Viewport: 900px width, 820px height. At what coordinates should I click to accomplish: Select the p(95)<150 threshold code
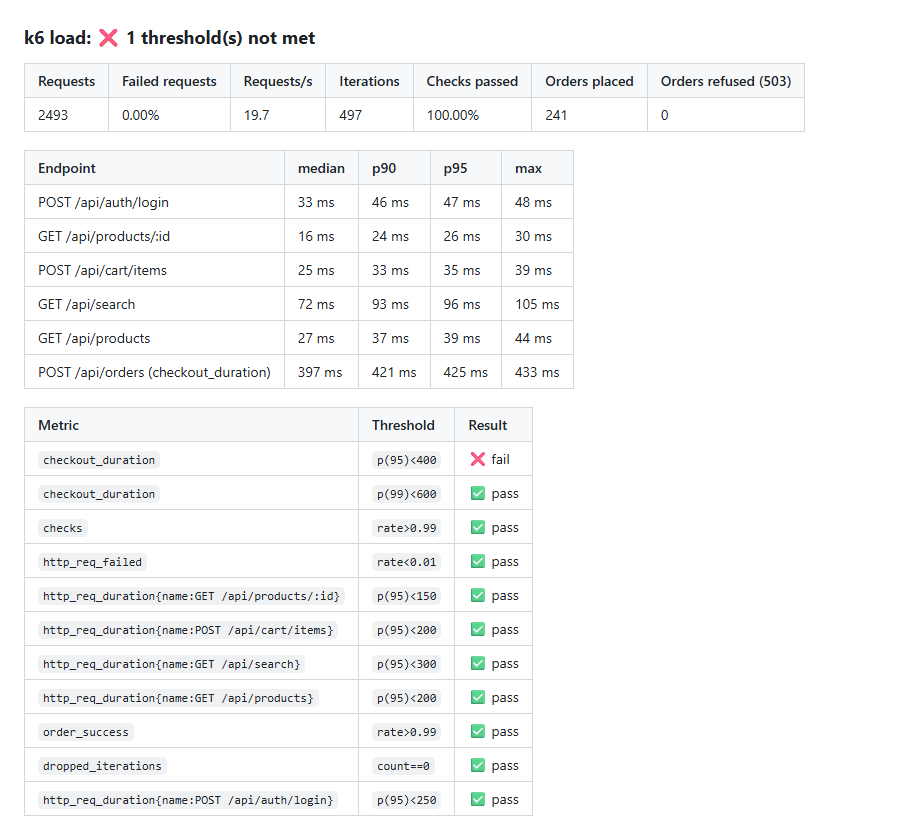click(x=406, y=596)
